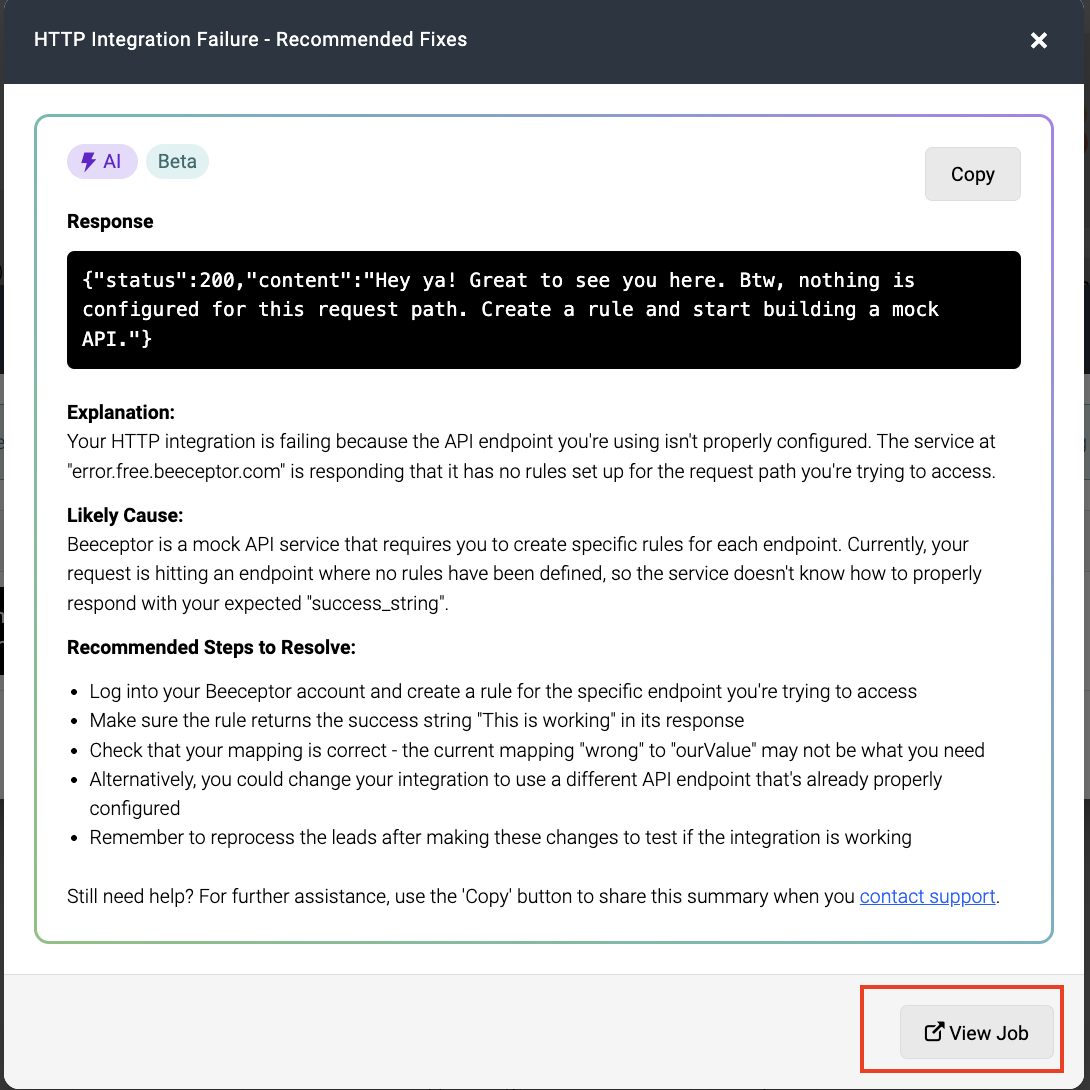Select the JSON response code block
Image resolution: width=1090 pixels, height=1090 pixels.
543,309
